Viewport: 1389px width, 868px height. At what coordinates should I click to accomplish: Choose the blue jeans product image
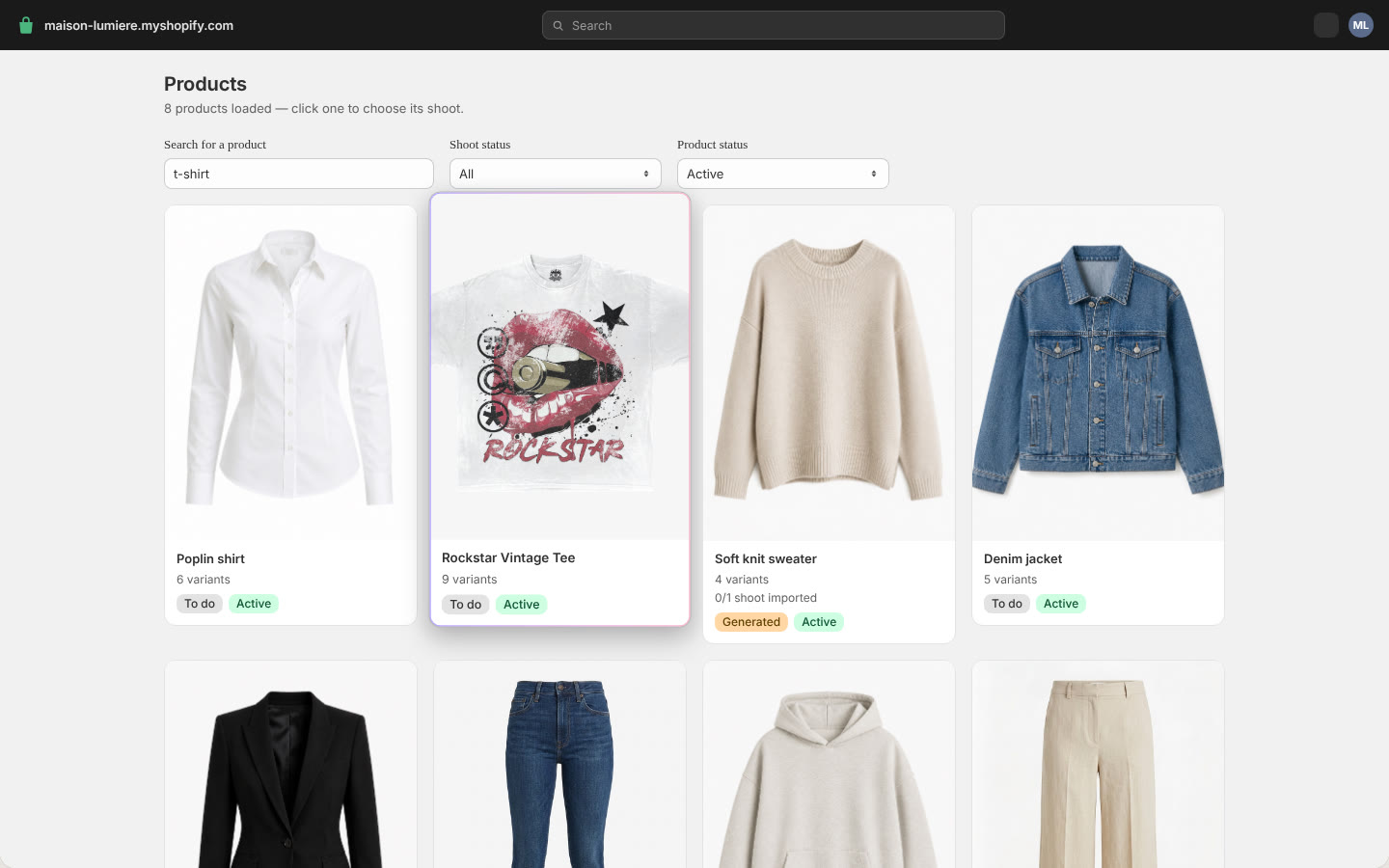coord(559,764)
